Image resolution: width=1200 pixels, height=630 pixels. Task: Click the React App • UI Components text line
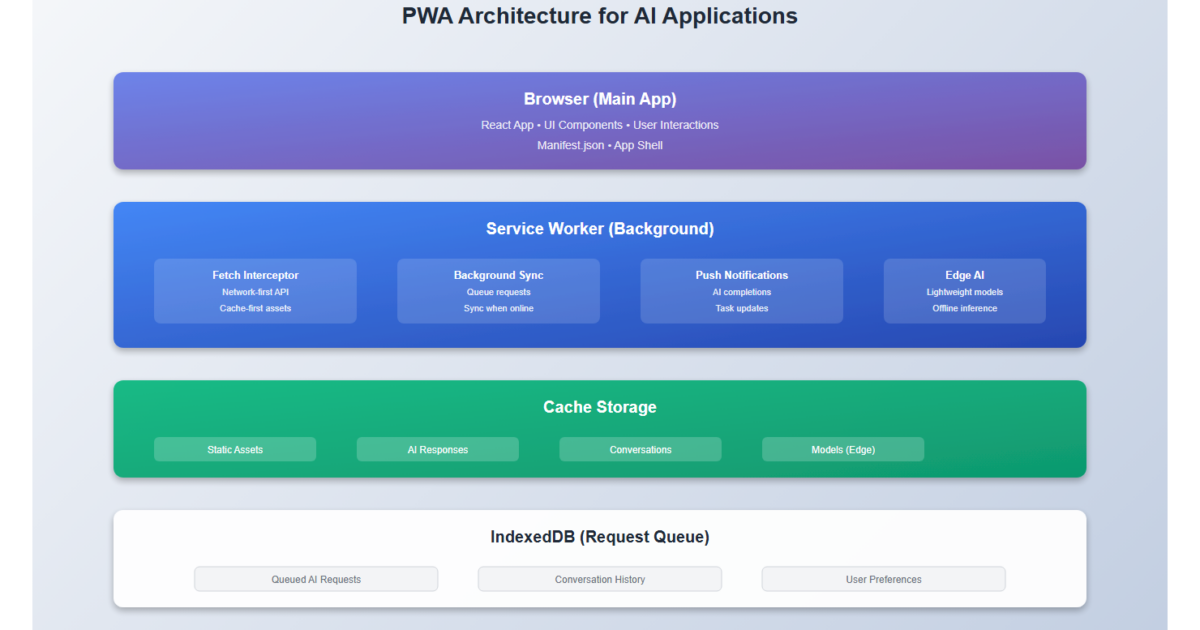(x=600, y=125)
